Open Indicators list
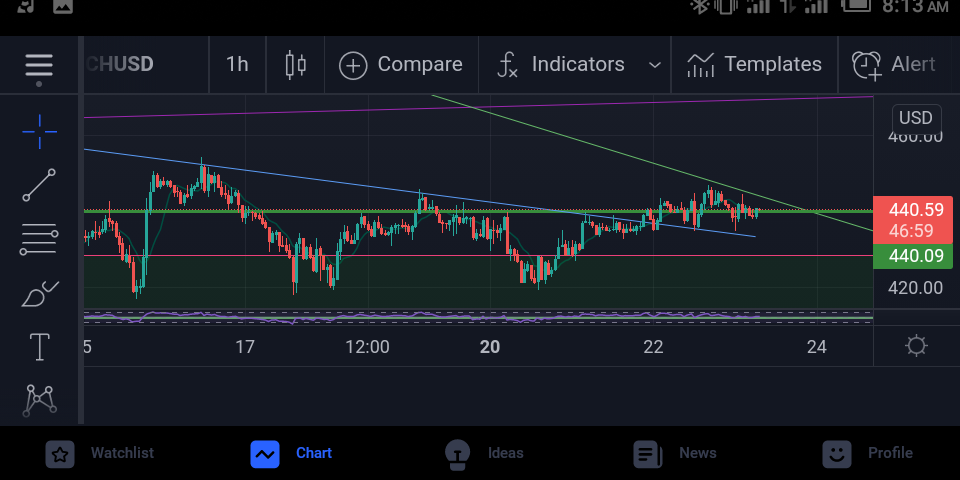 [560, 64]
